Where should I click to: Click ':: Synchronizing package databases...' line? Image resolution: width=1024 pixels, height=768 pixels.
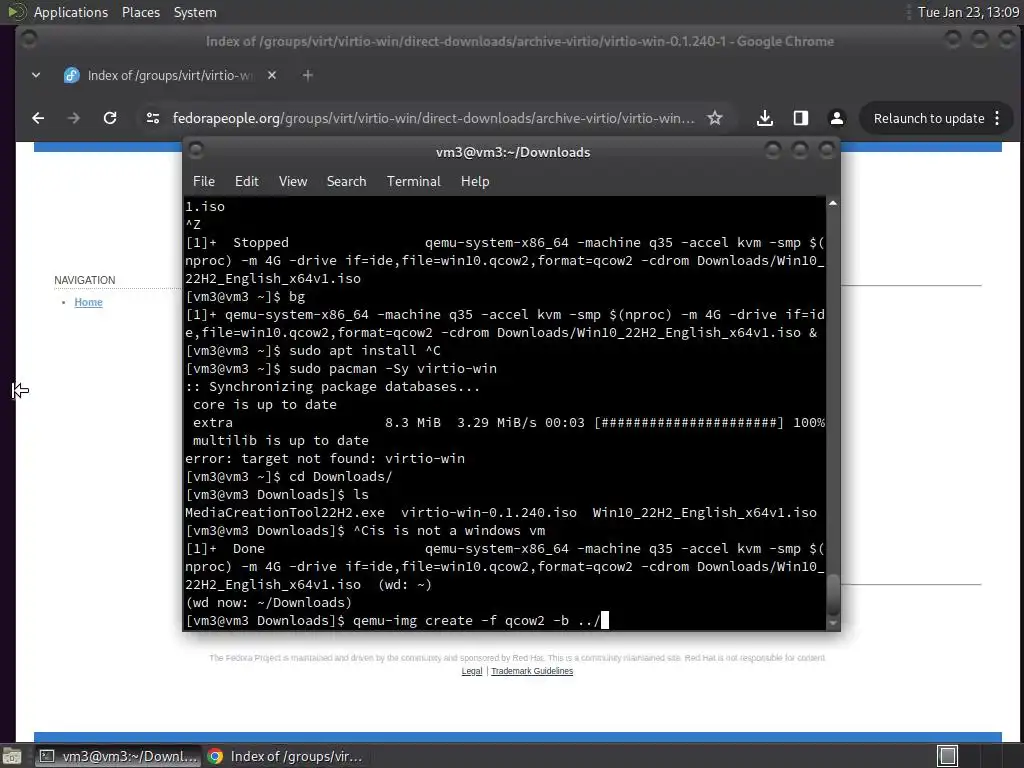[x=332, y=387]
